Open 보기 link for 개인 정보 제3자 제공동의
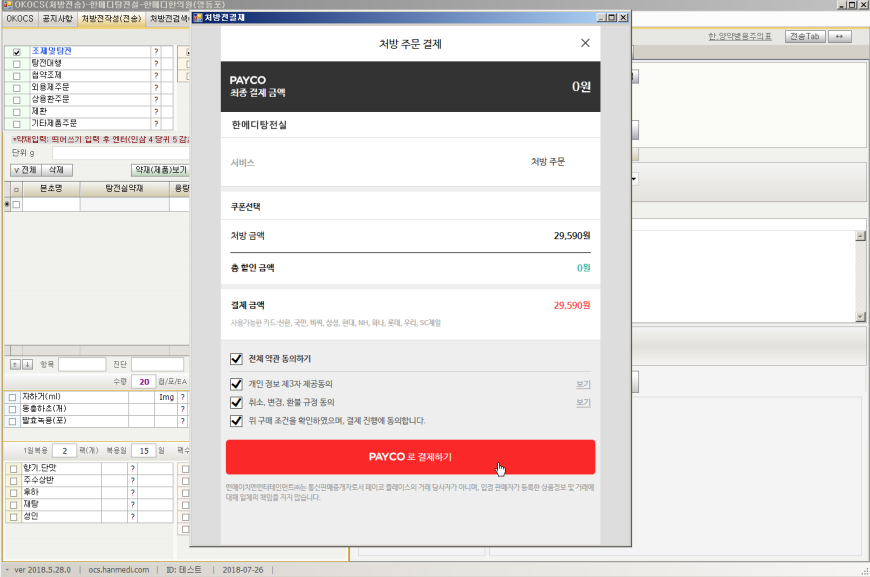The width and height of the screenshot is (870, 577). click(583, 384)
